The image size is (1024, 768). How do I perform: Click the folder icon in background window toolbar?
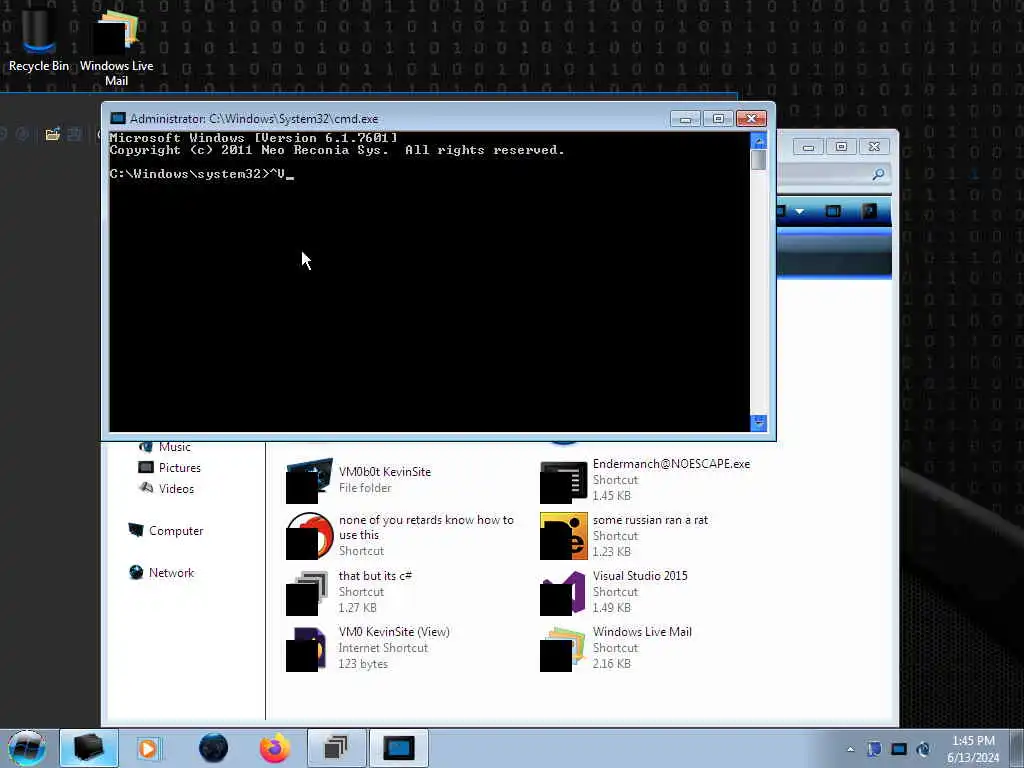coord(53,135)
